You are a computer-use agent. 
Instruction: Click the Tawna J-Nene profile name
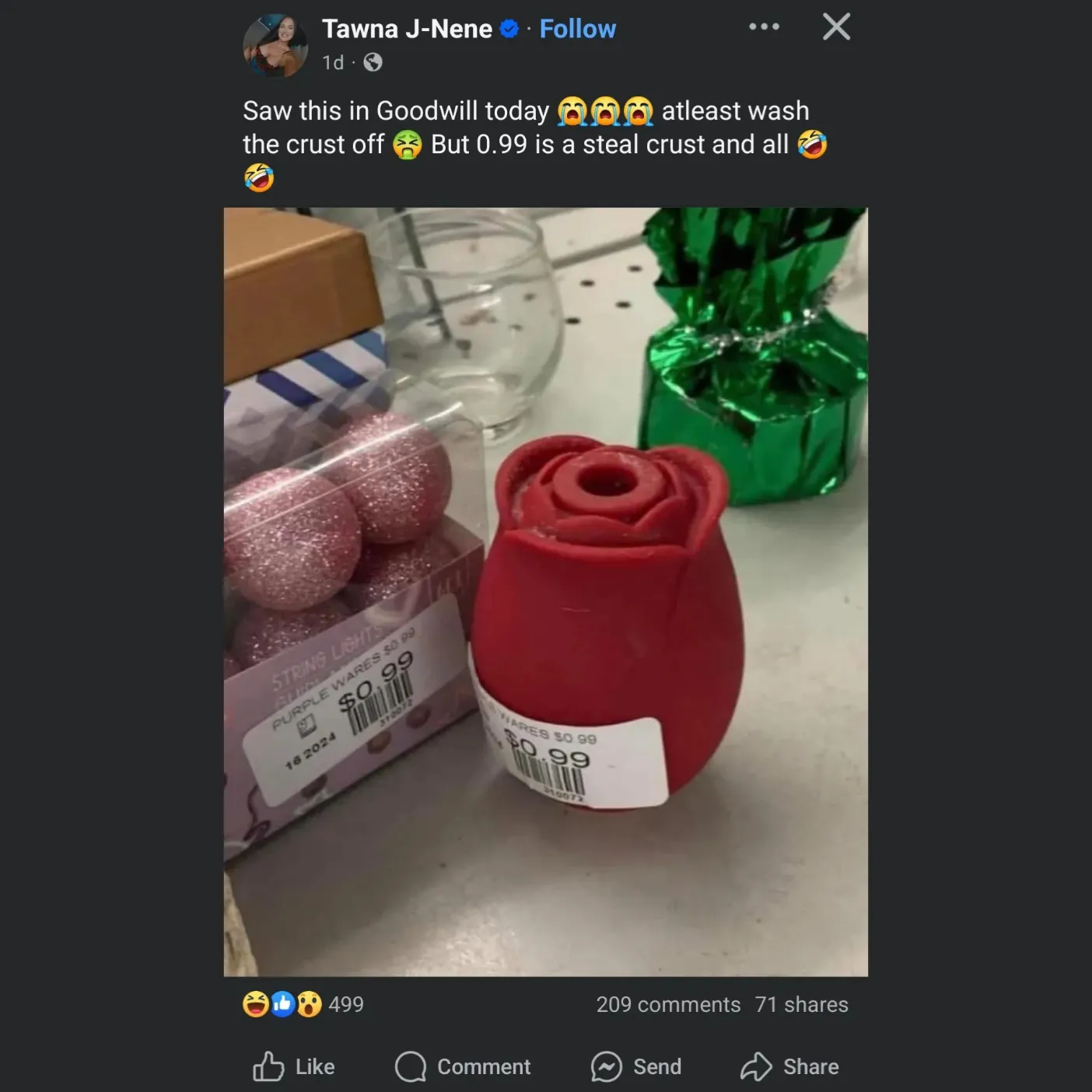[407, 29]
